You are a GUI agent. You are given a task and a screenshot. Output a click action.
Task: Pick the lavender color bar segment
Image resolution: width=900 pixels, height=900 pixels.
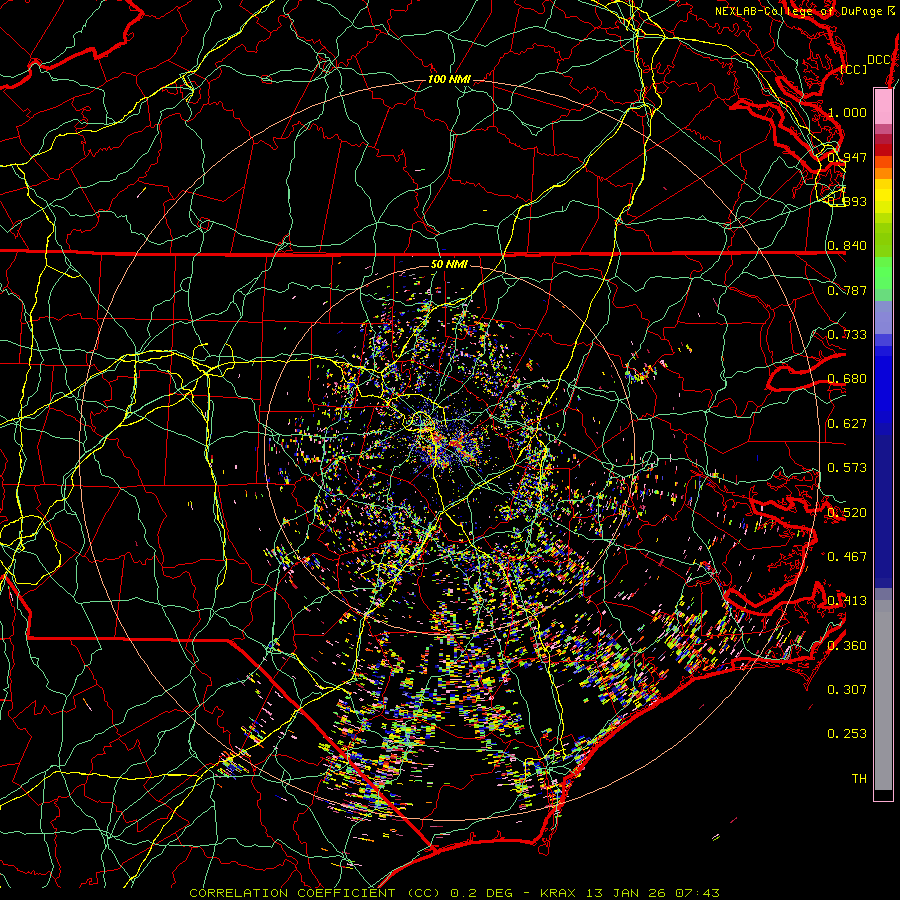[x=883, y=317]
